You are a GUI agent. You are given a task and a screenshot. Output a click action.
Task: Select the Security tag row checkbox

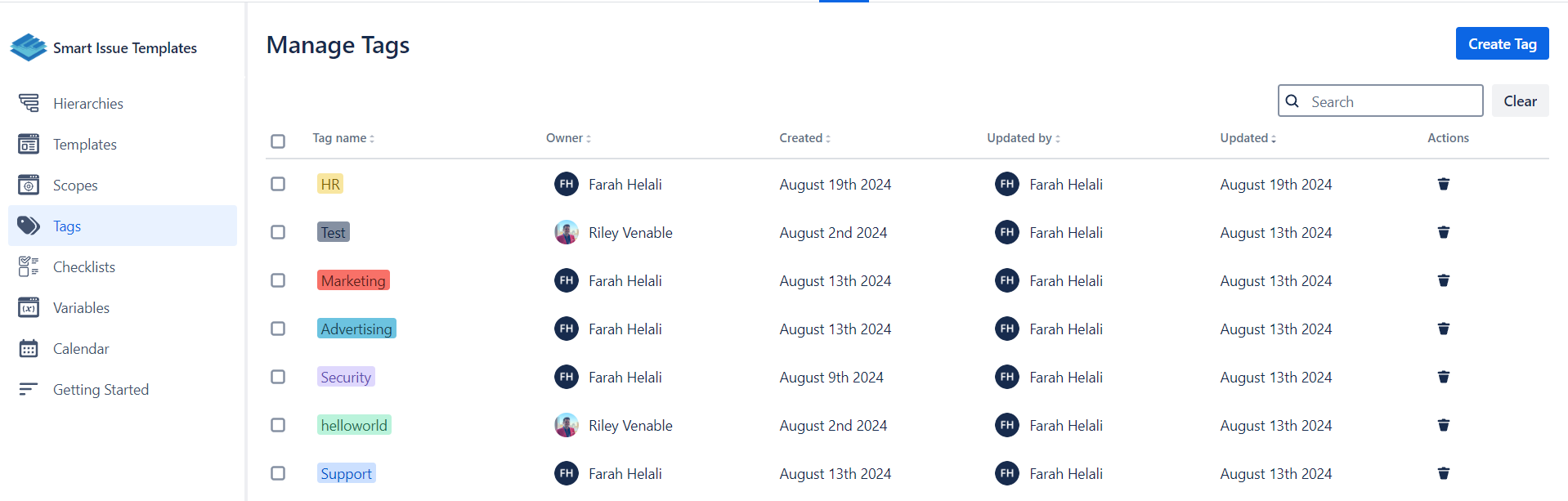pyautogui.click(x=278, y=377)
